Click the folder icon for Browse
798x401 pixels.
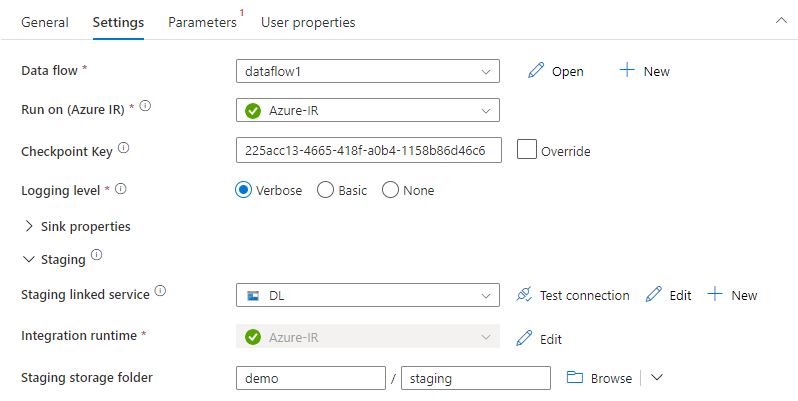tap(575, 377)
